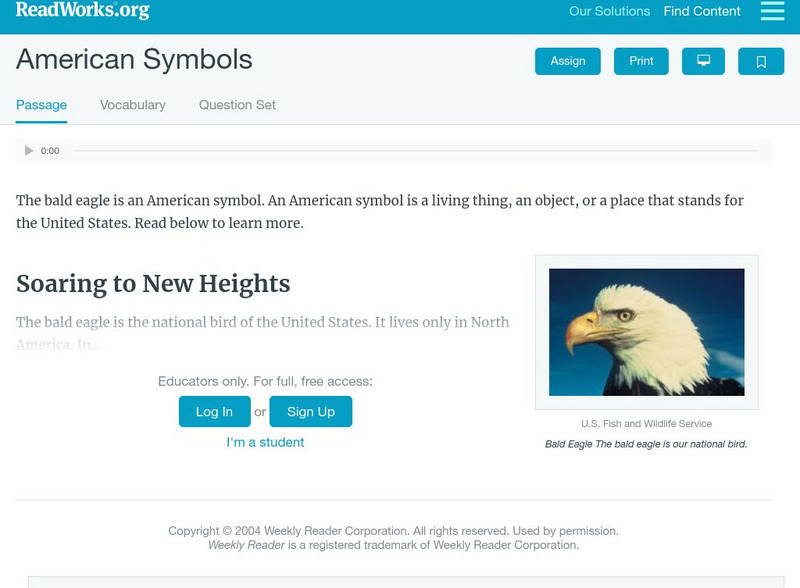Click the bookmark save icon
The width and height of the screenshot is (800, 588).
[x=761, y=61]
